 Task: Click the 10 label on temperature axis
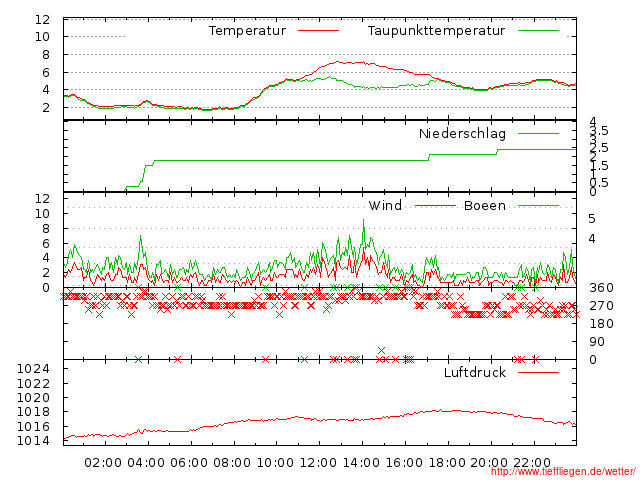[42, 37]
